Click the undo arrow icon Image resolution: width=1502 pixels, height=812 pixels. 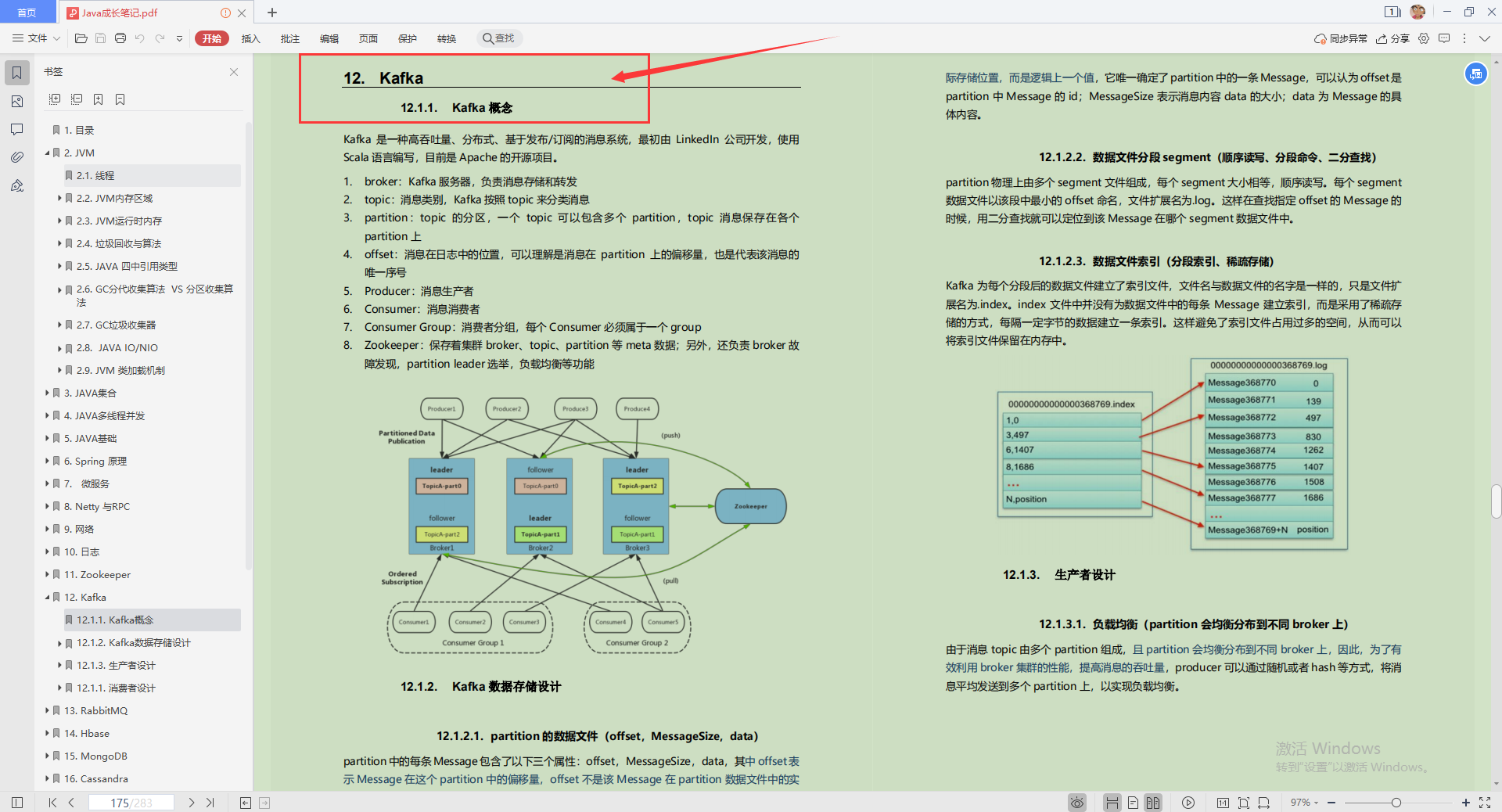(x=140, y=38)
